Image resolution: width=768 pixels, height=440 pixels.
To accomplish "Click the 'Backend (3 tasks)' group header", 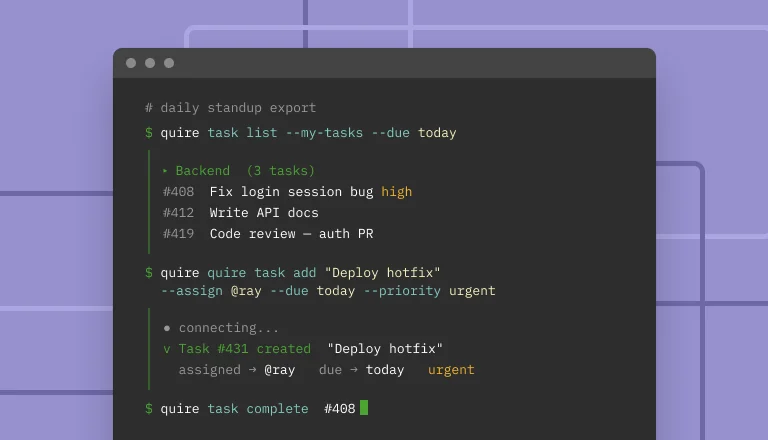I will [239, 171].
